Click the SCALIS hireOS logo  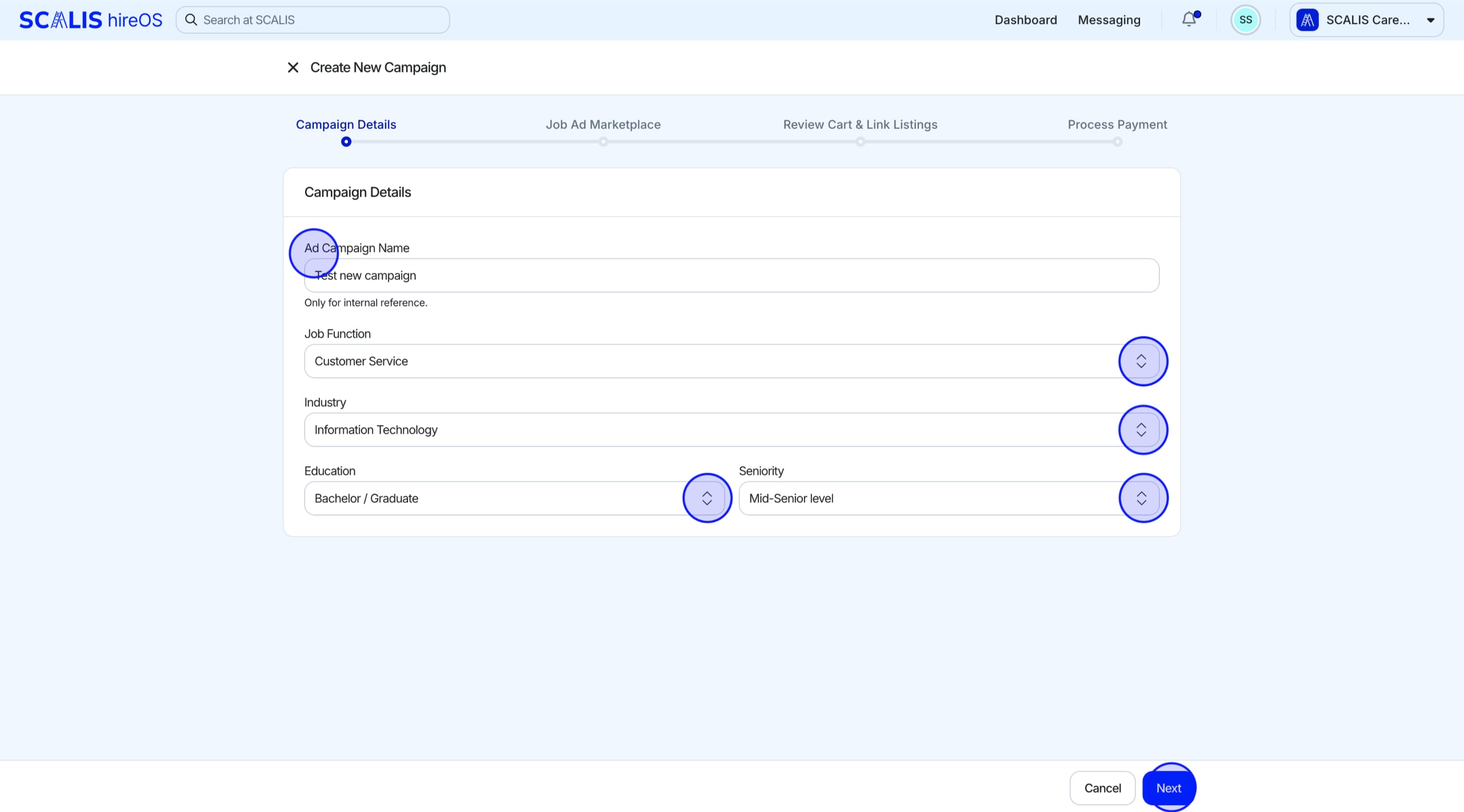pyautogui.click(x=91, y=20)
